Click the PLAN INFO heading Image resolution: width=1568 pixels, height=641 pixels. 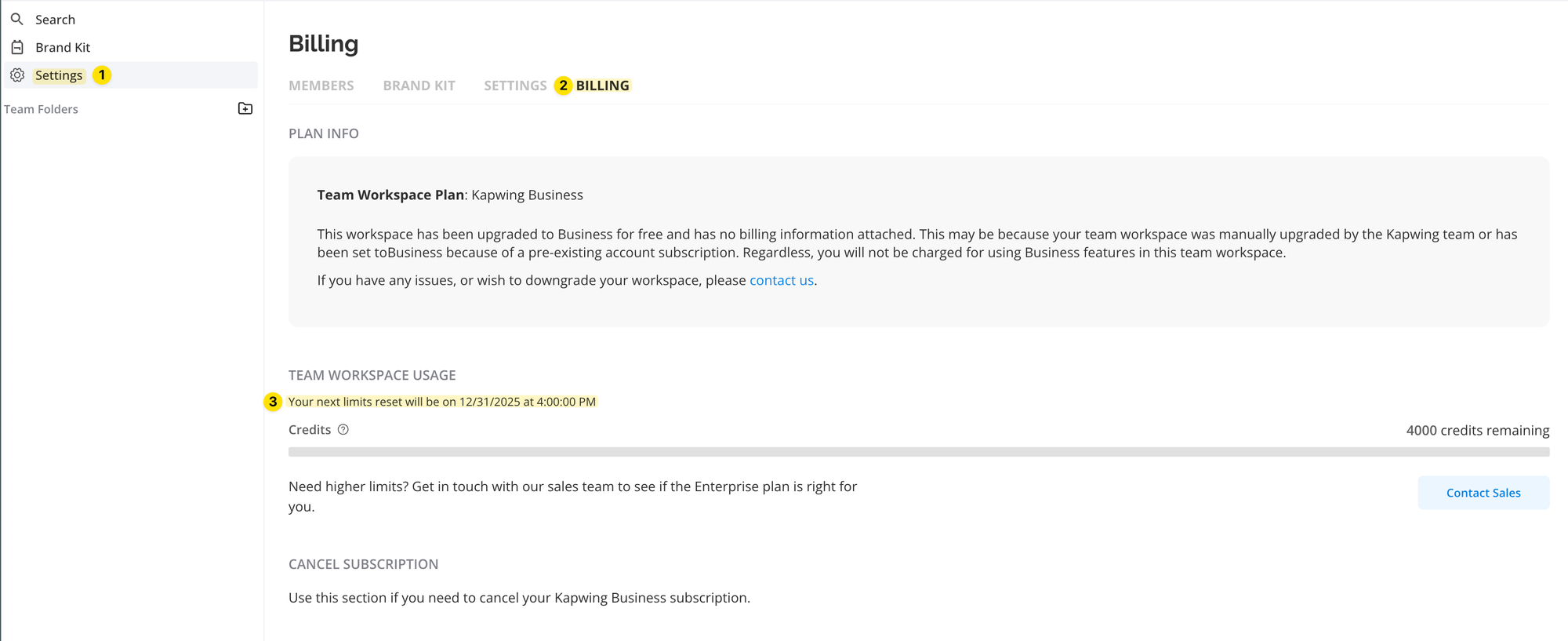324,133
